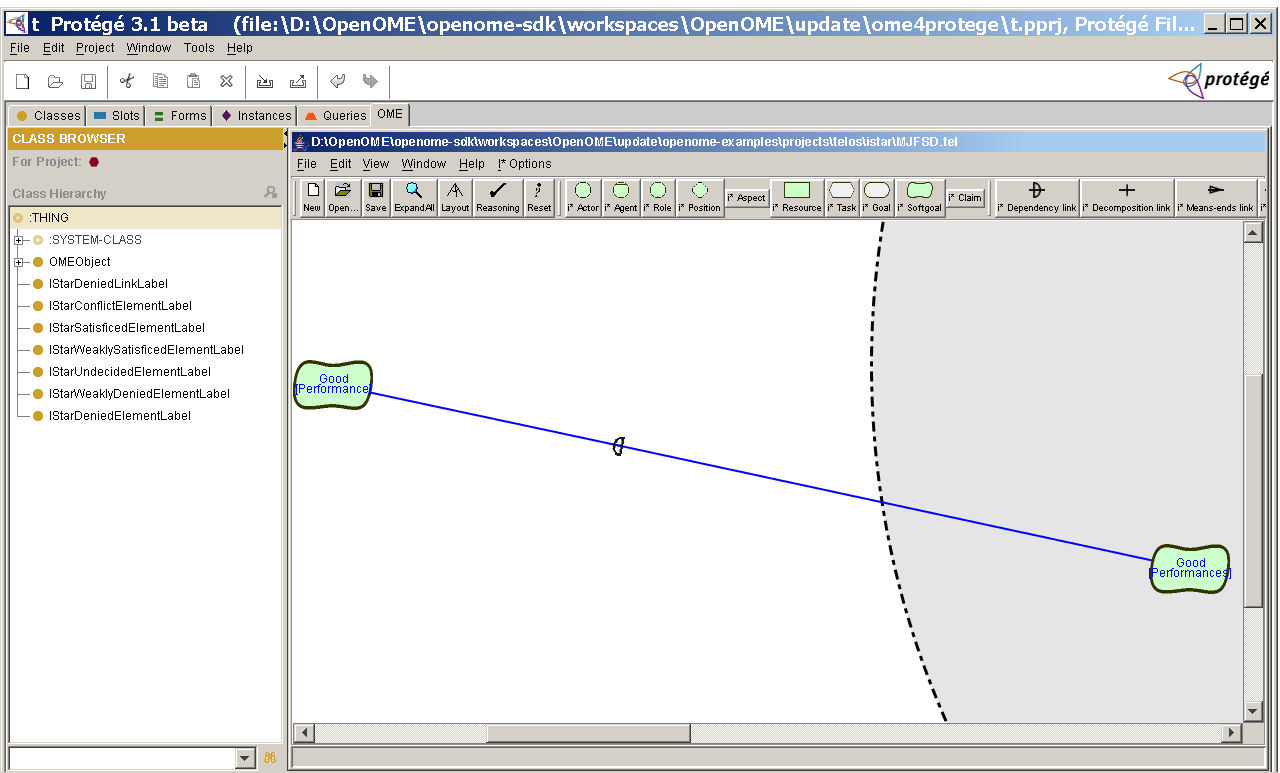
Task: Select the Actor tool
Action: pos(582,196)
